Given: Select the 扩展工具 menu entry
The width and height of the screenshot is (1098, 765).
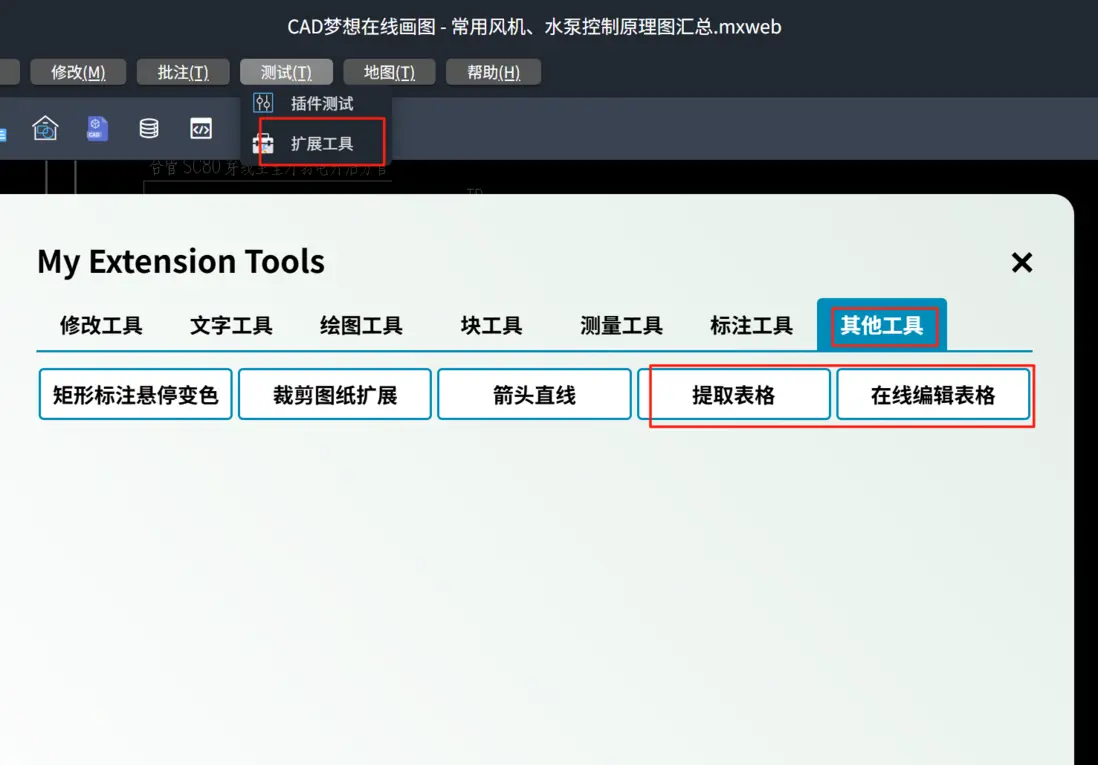Looking at the screenshot, I should pyautogui.click(x=316, y=144).
